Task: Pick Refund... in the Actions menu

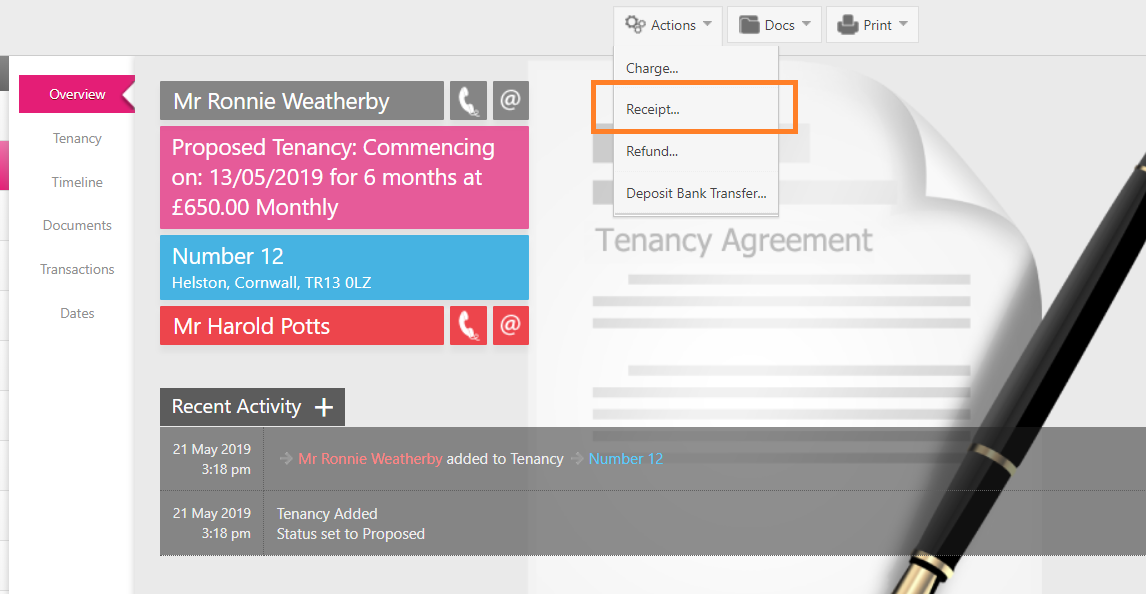Action: 696,151
